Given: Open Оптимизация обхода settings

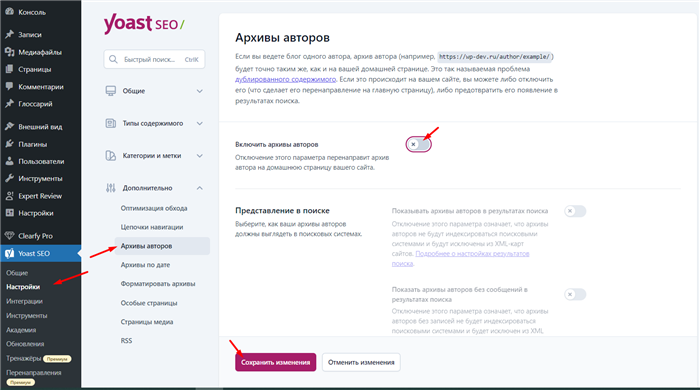Looking at the screenshot, I should coord(154,208).
